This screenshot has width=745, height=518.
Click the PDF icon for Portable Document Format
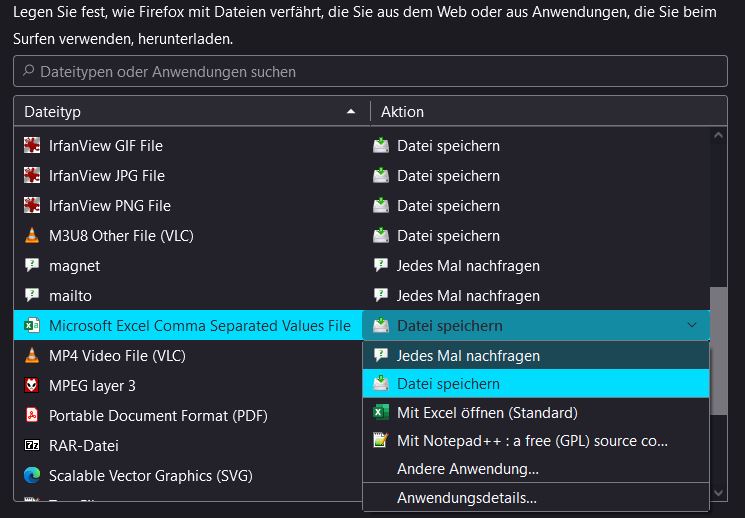pyautogui.click(x=32, y=415)
